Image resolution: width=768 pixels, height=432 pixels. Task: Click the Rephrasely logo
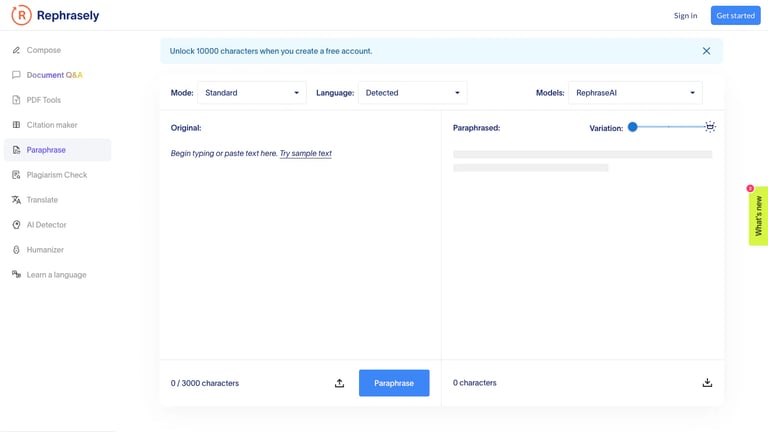click(55, 15)
